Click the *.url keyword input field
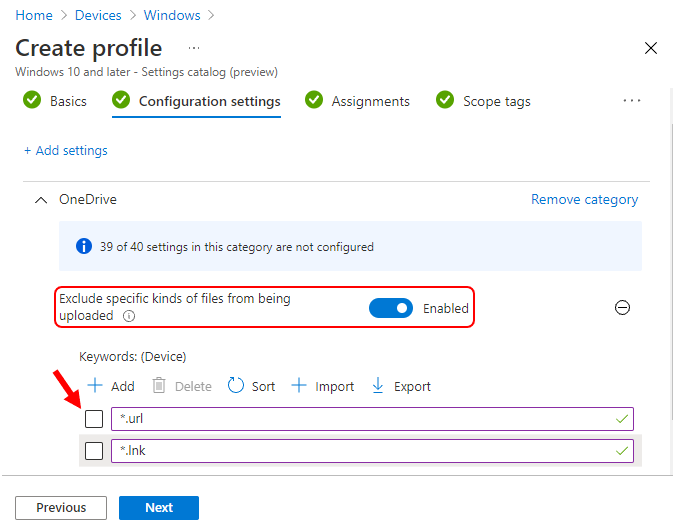The height and width of the screenshot is (532, 682). tap(372, 419)
